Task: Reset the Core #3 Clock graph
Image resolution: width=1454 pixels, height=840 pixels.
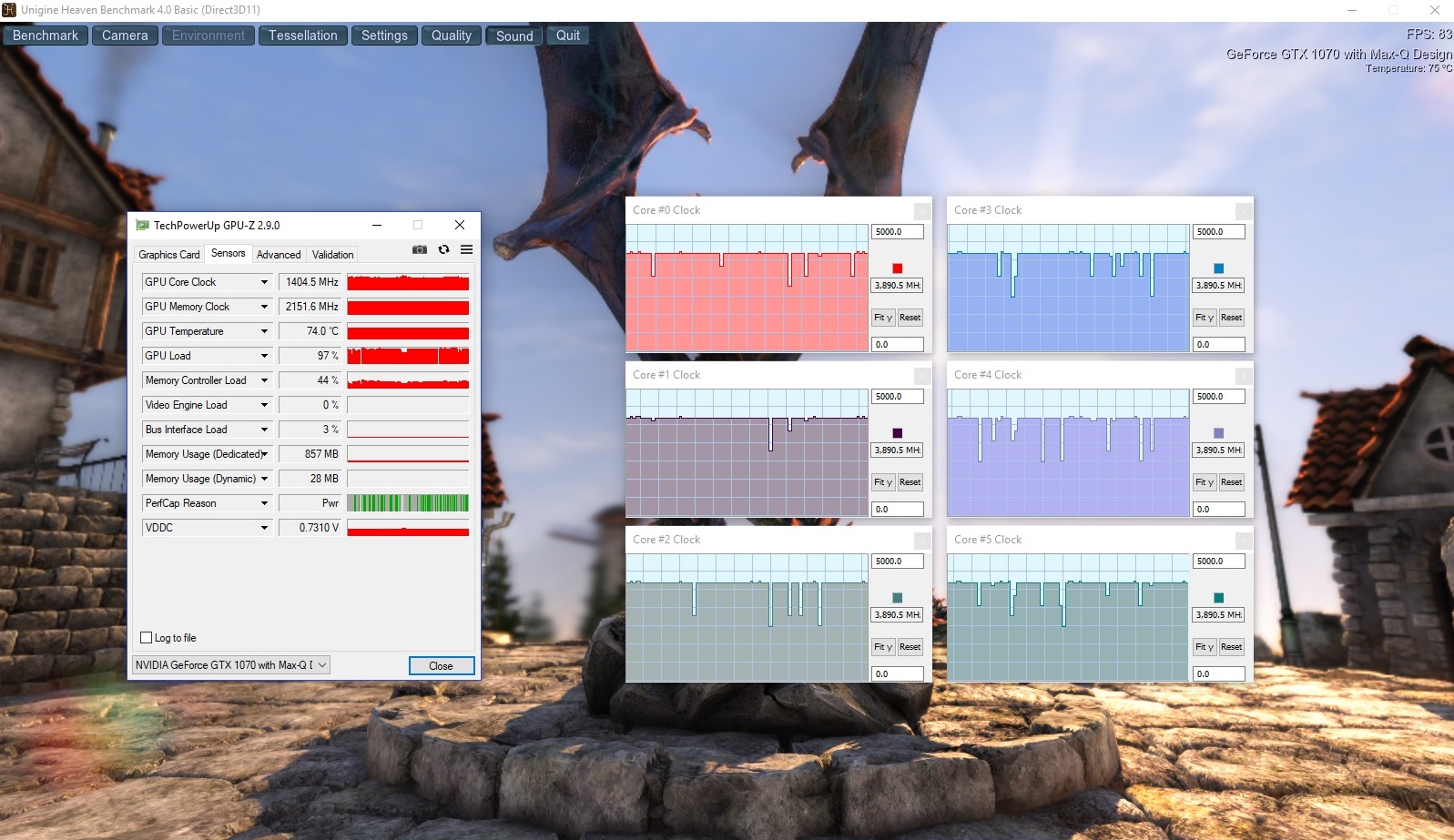Action: coord(1232,318)
